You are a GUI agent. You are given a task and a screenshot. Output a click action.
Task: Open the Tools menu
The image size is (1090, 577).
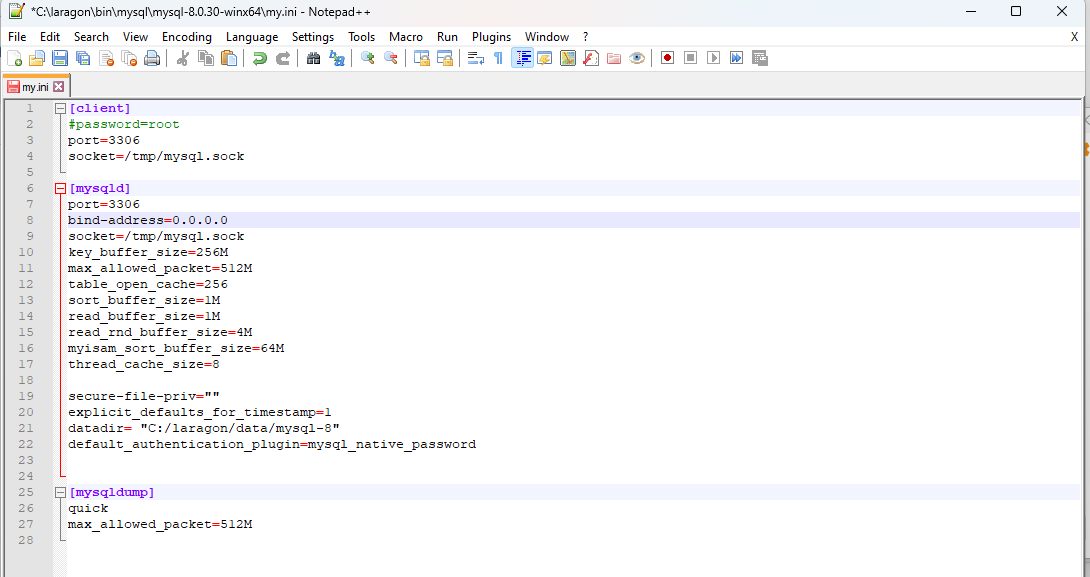coord(361,37)
